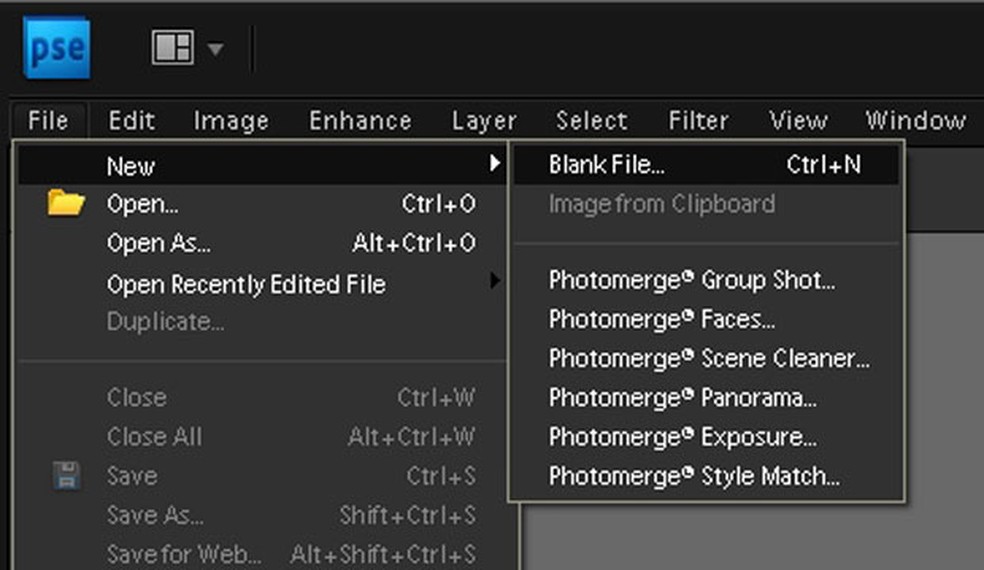Open the Layer menu
The image size is (984, 570).
click(x=484, y=121)
